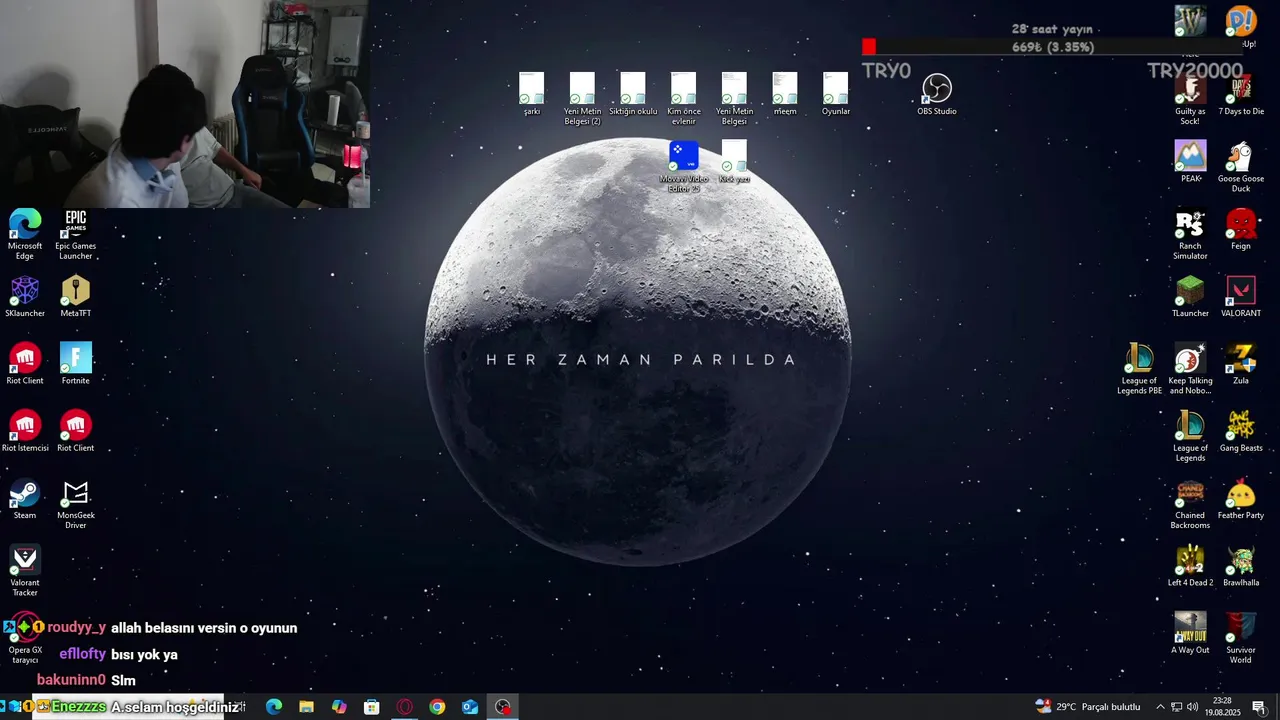Click the Valorant Tracker desktop icon

coord(25,571)
